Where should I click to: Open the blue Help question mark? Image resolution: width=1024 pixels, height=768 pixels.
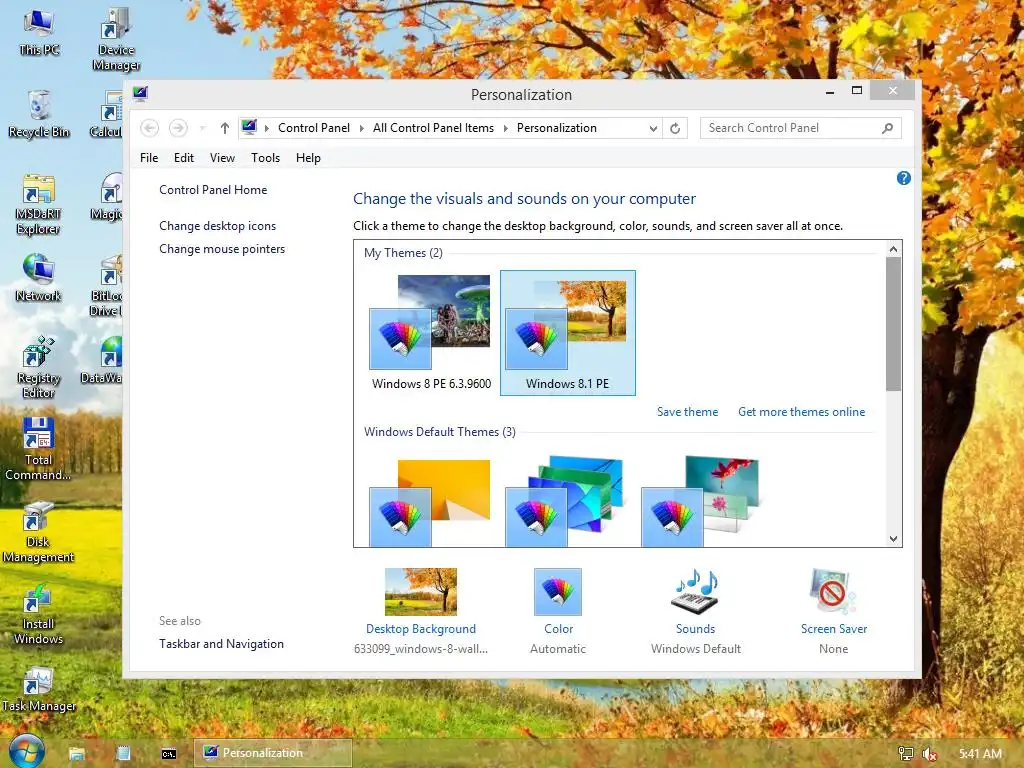click(904, 178)
